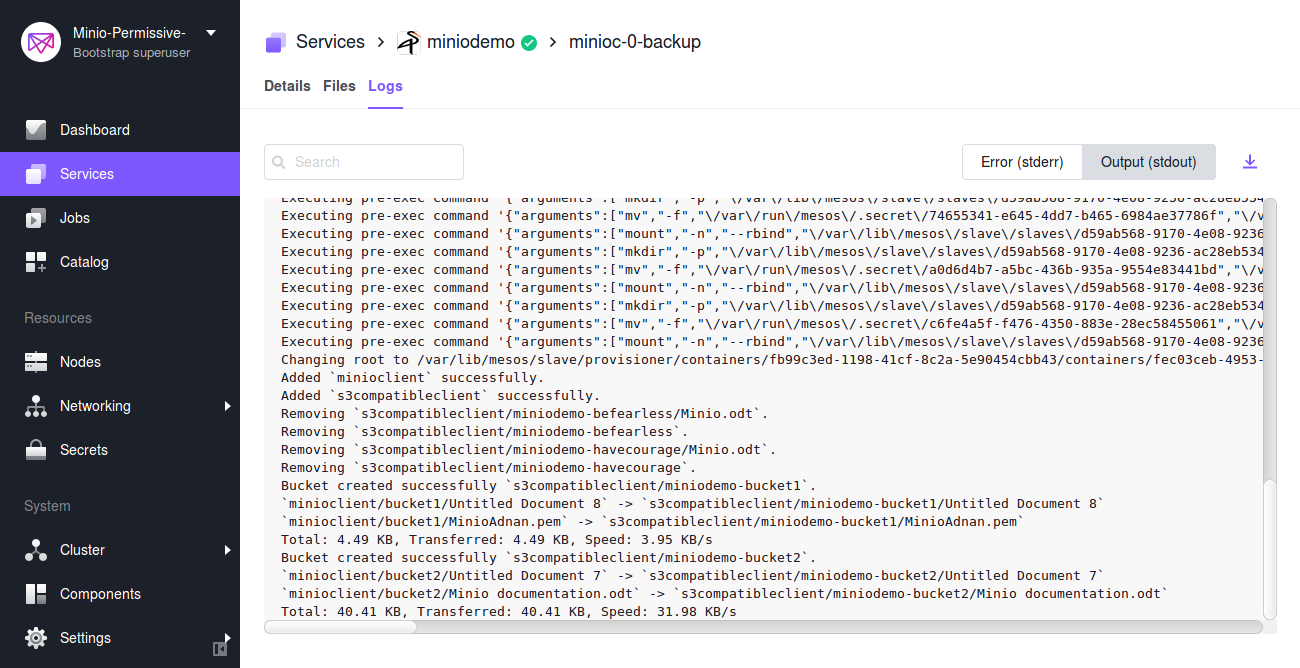Viewport: 1300px width, 668px height.
Task: Show Error (stderr) log
Action: click(x=1022, y=162)
